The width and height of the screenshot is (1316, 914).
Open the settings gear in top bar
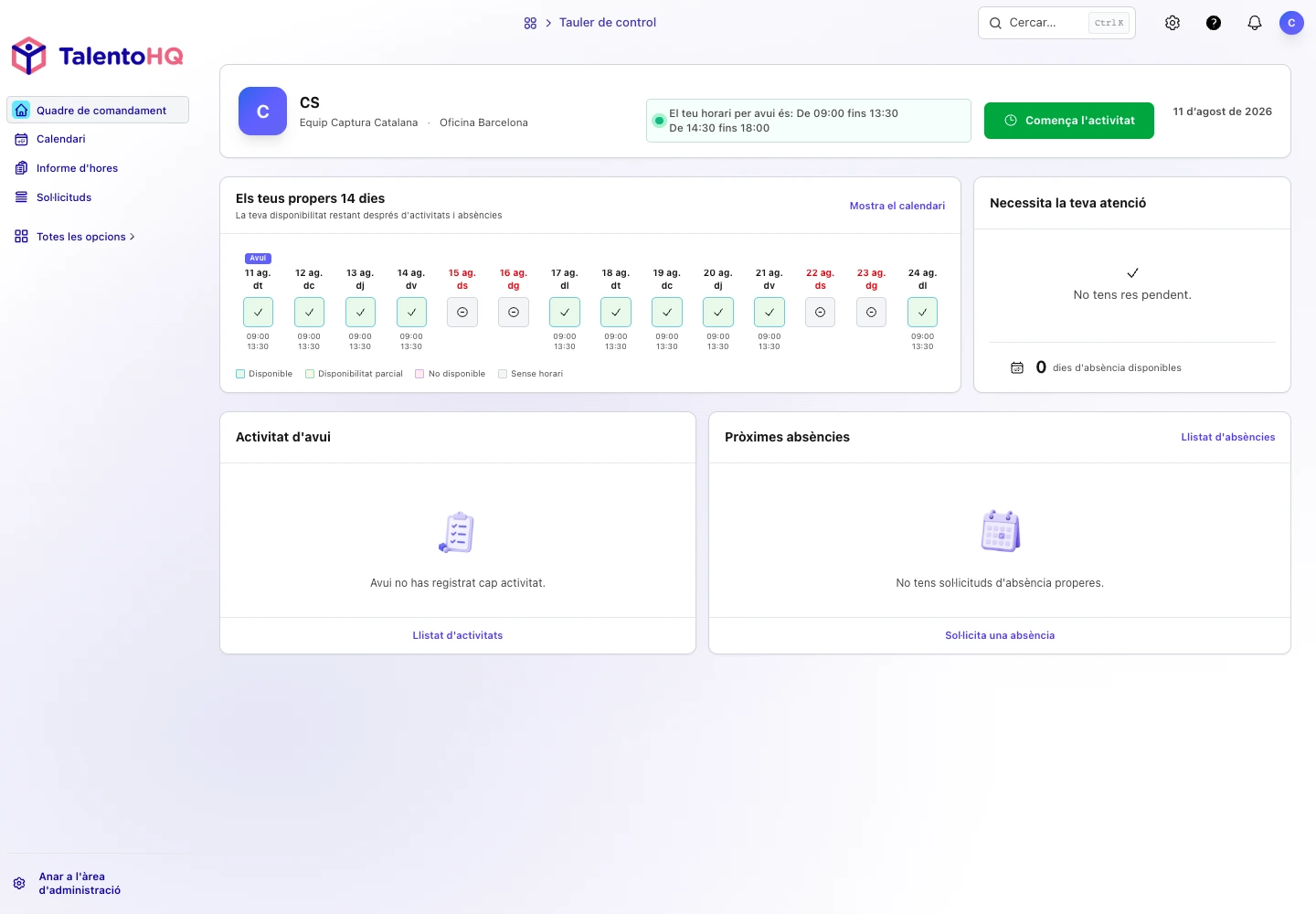(x=1173, y=23)
